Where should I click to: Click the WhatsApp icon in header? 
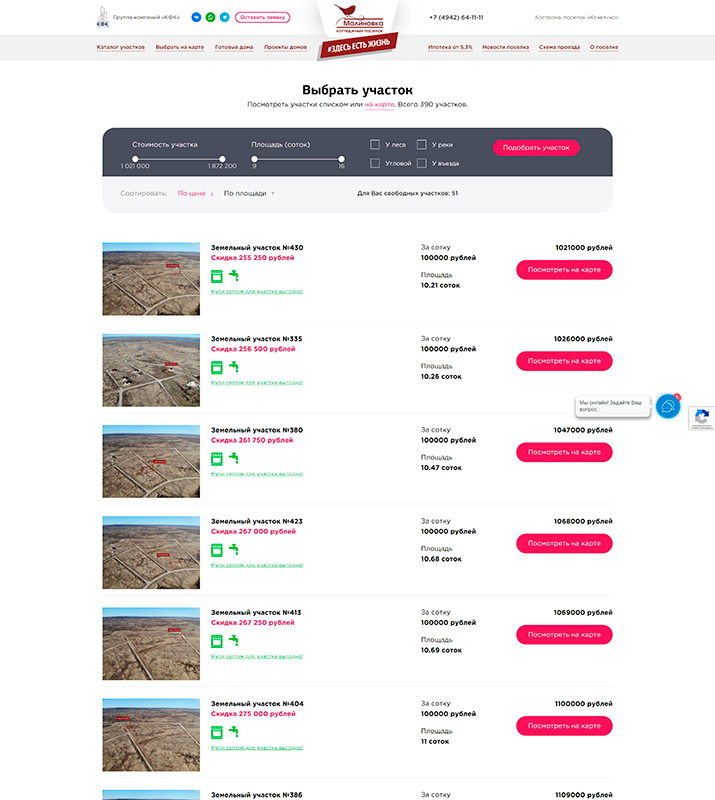[x=210, y=17]
